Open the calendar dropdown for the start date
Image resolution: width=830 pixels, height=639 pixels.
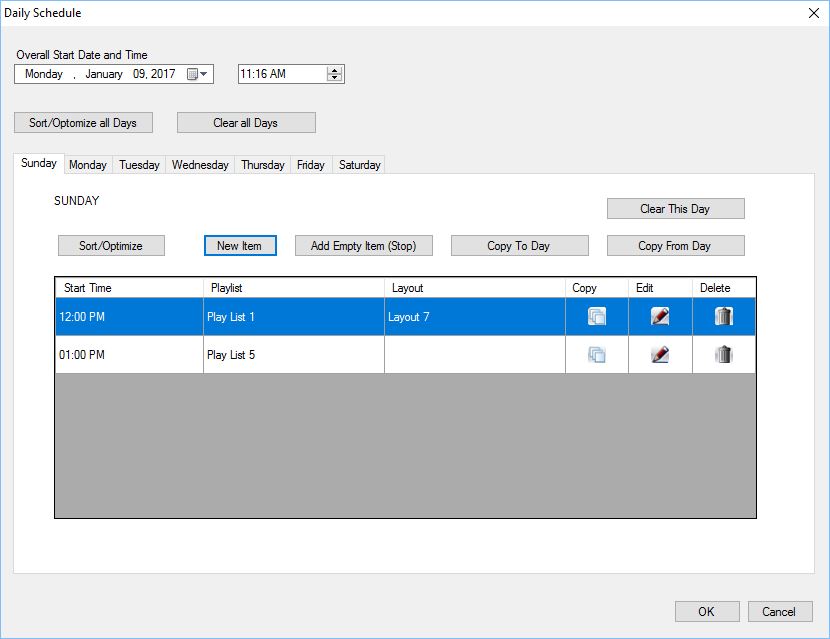198,74
